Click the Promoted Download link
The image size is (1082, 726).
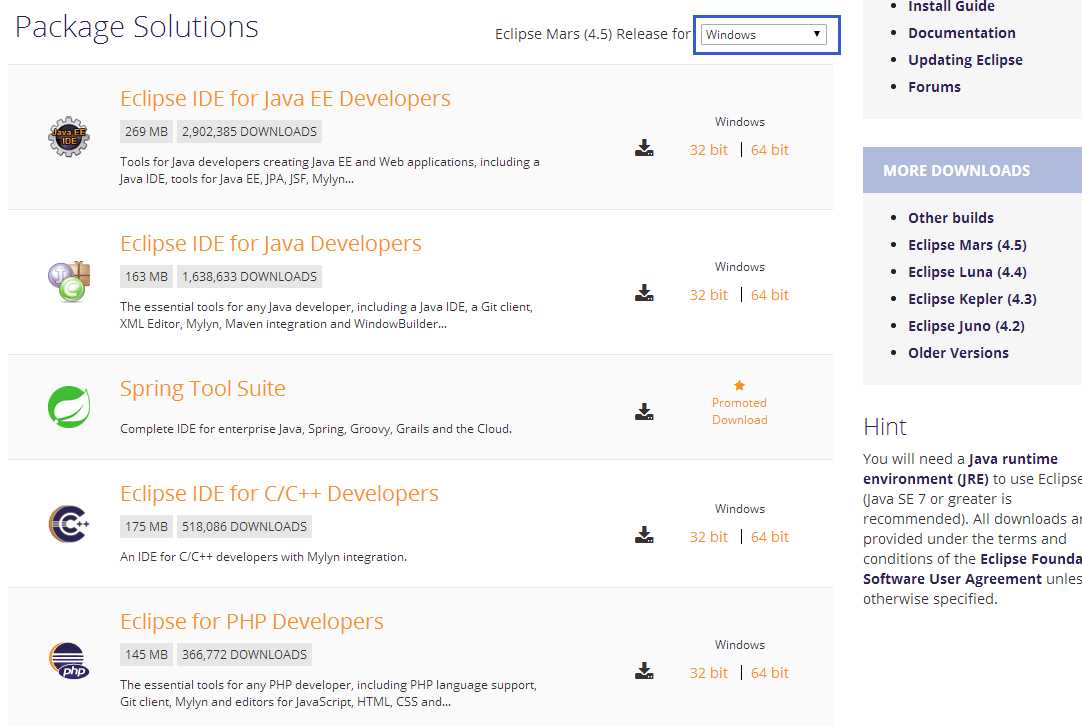tap(739, 411)
